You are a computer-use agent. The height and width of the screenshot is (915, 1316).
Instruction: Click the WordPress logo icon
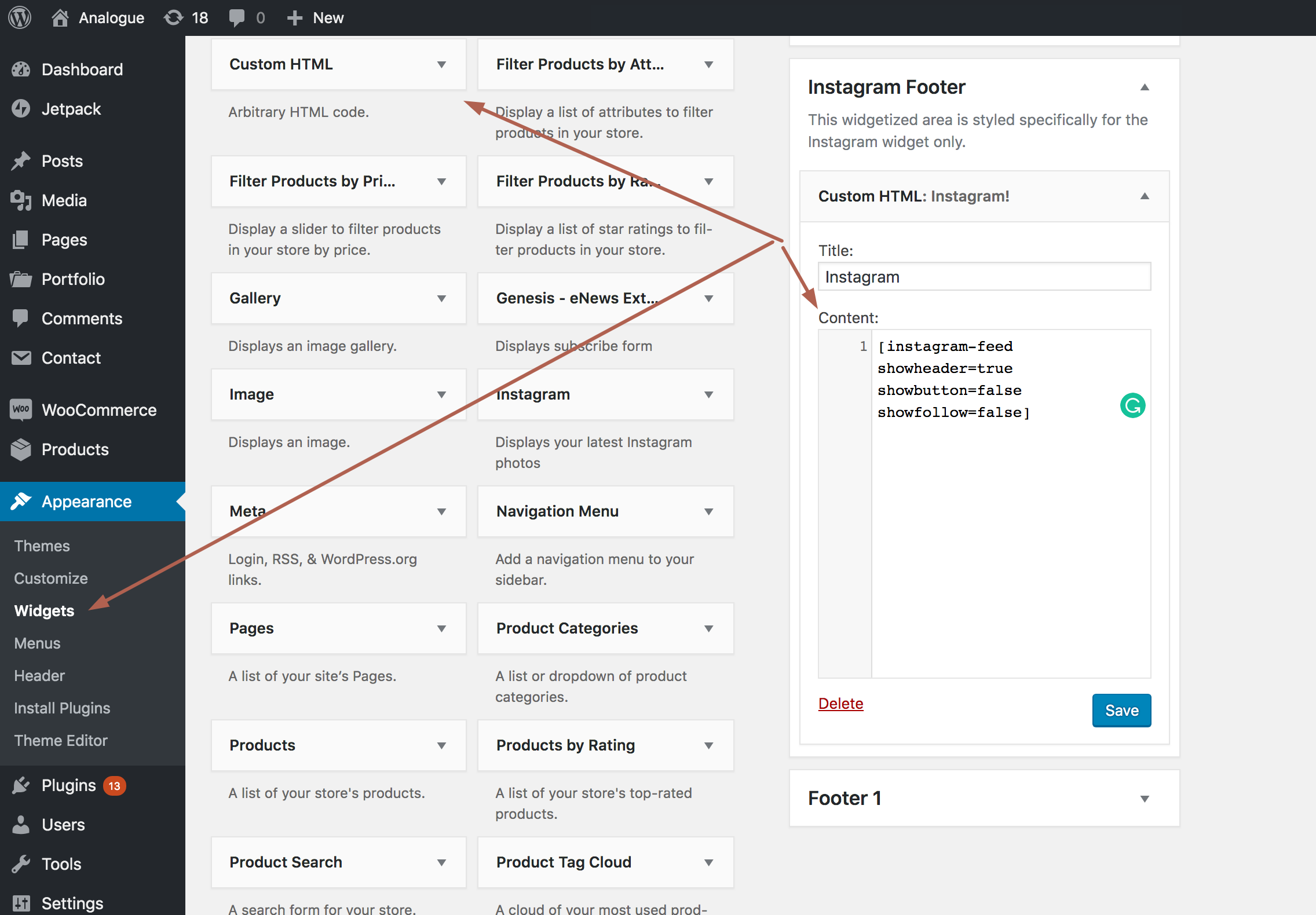coord(20,17)
